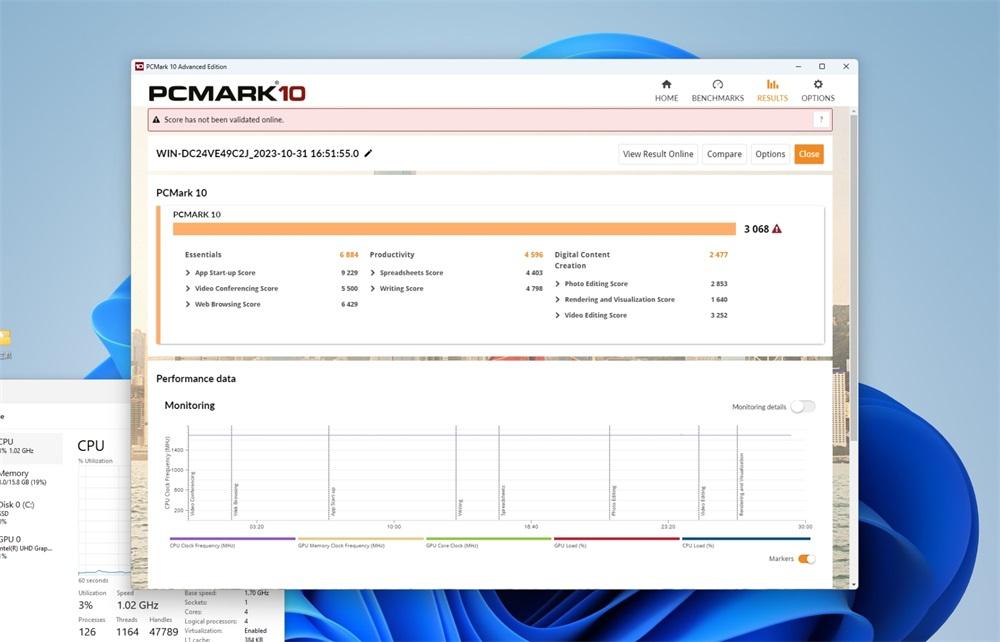Enable the Monitoring details toggle

(x=802, y=407)
